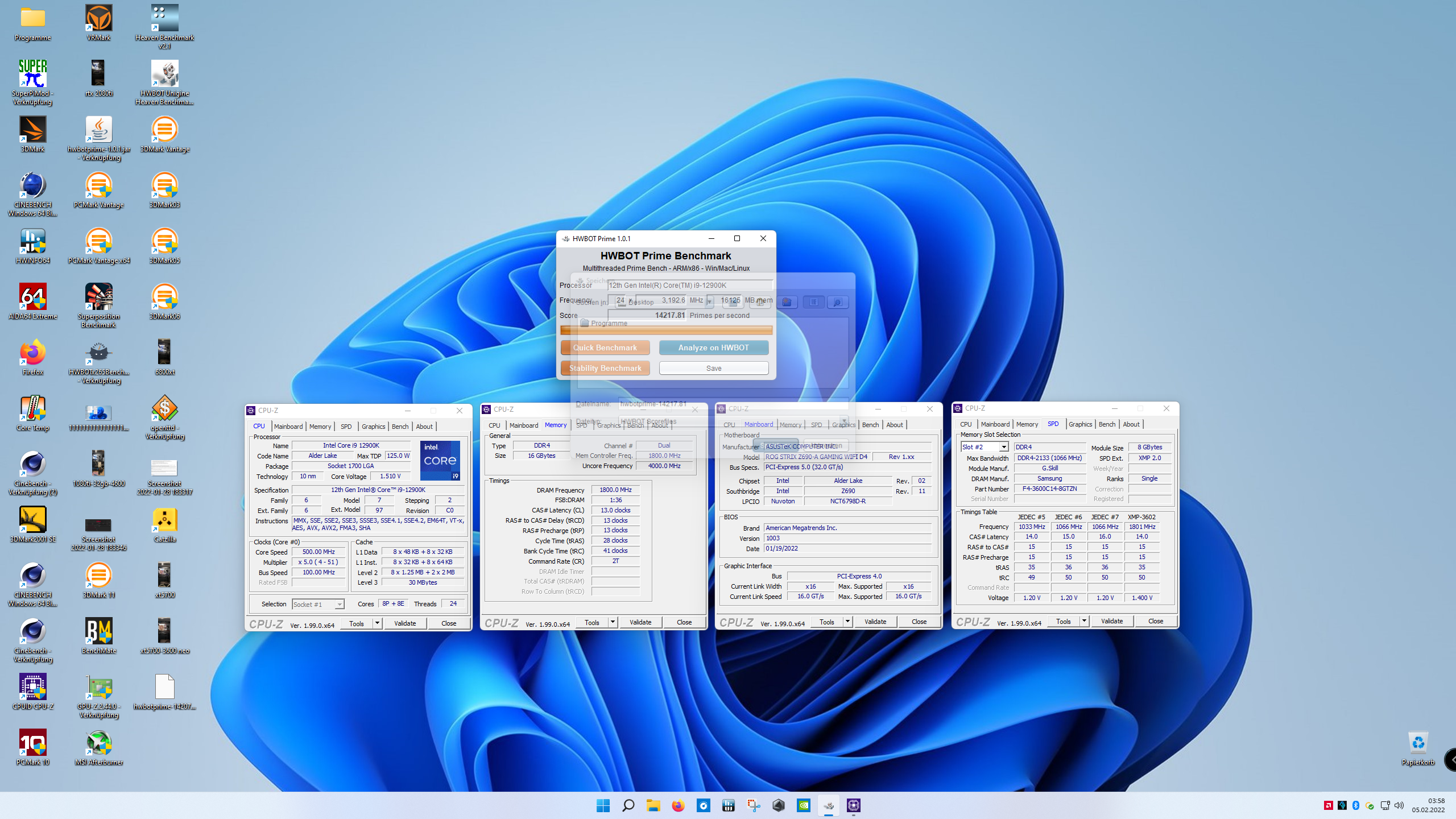Screen dimensions: 1456x819
Task: Select the hwbotprime-1.0.1.jar shortcut
Action: point(99,138)
